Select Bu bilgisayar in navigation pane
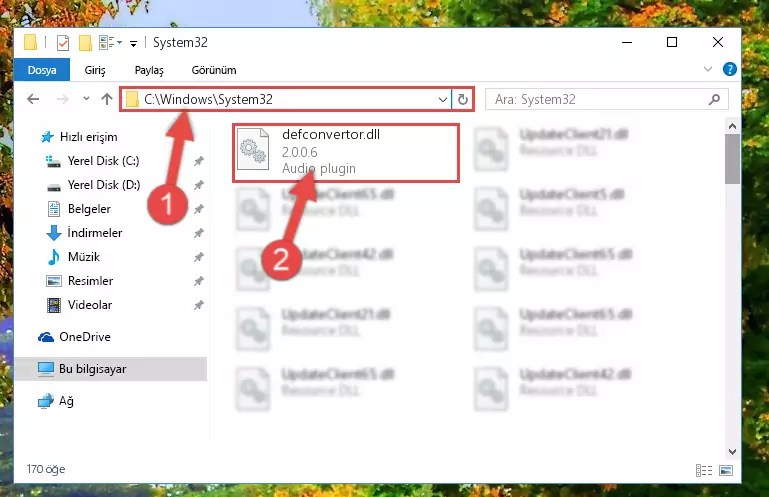The width and height of the screenshot is (769, 497). pos(111,369)
